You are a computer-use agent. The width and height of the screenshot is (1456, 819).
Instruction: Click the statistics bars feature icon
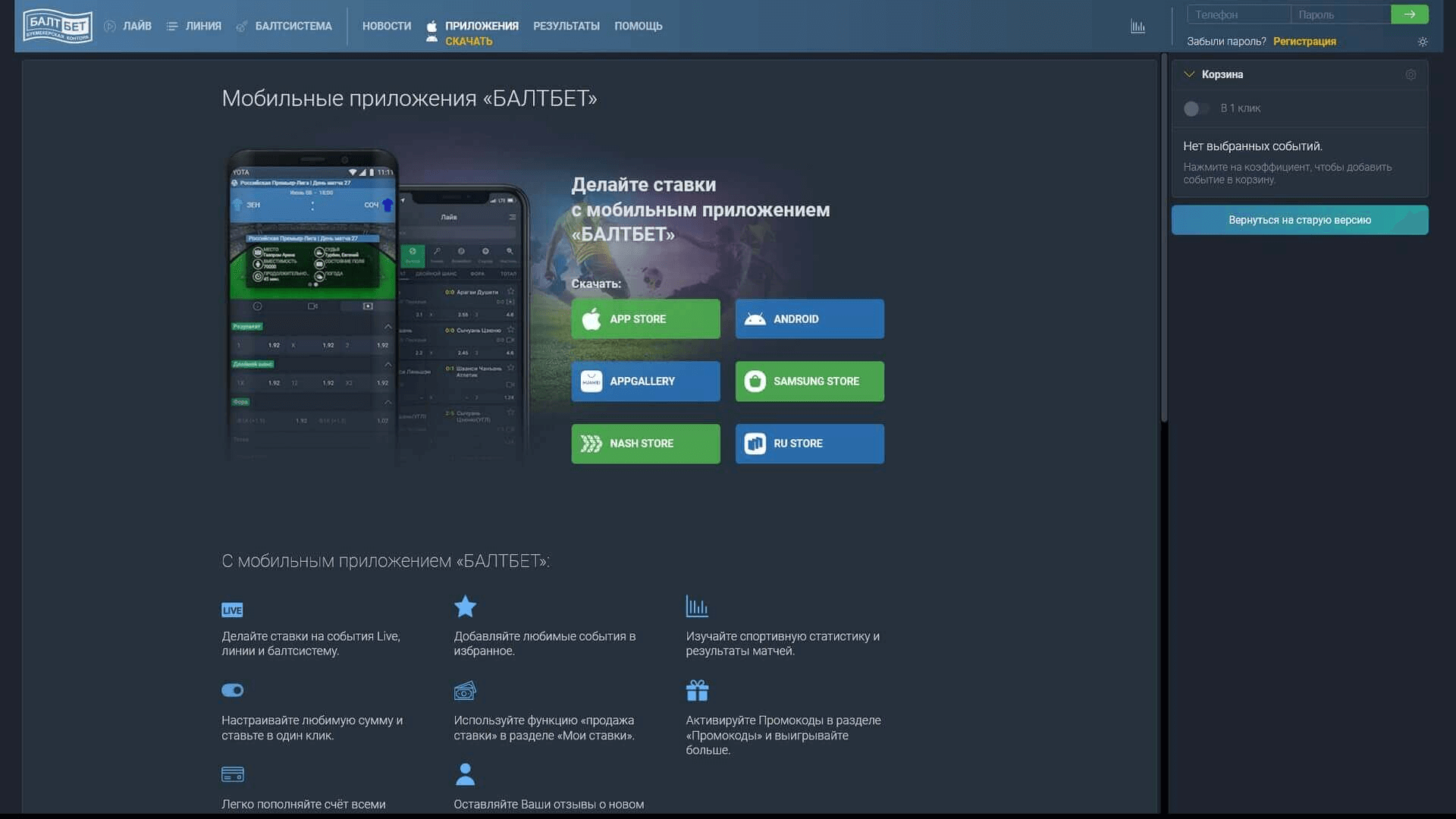click(x=697, y=606)
